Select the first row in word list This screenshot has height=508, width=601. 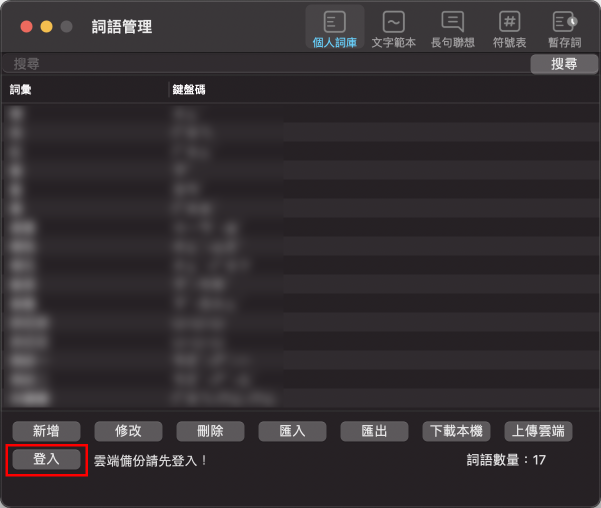tap(300, 113)
